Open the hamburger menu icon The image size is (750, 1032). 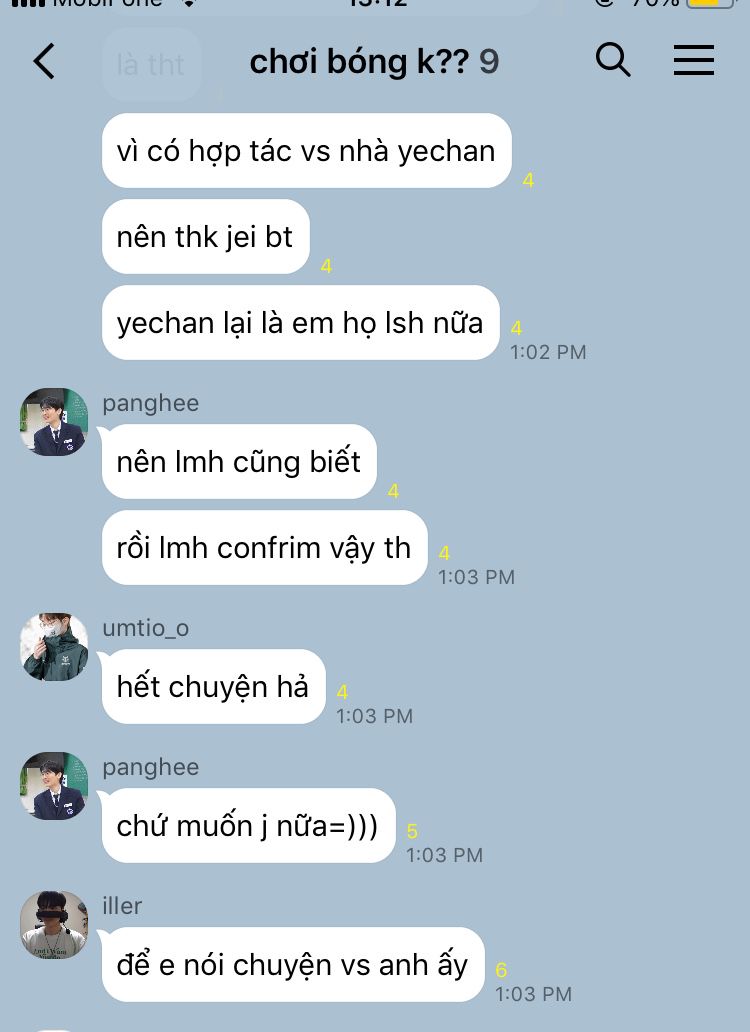click(x=693, y=61)
